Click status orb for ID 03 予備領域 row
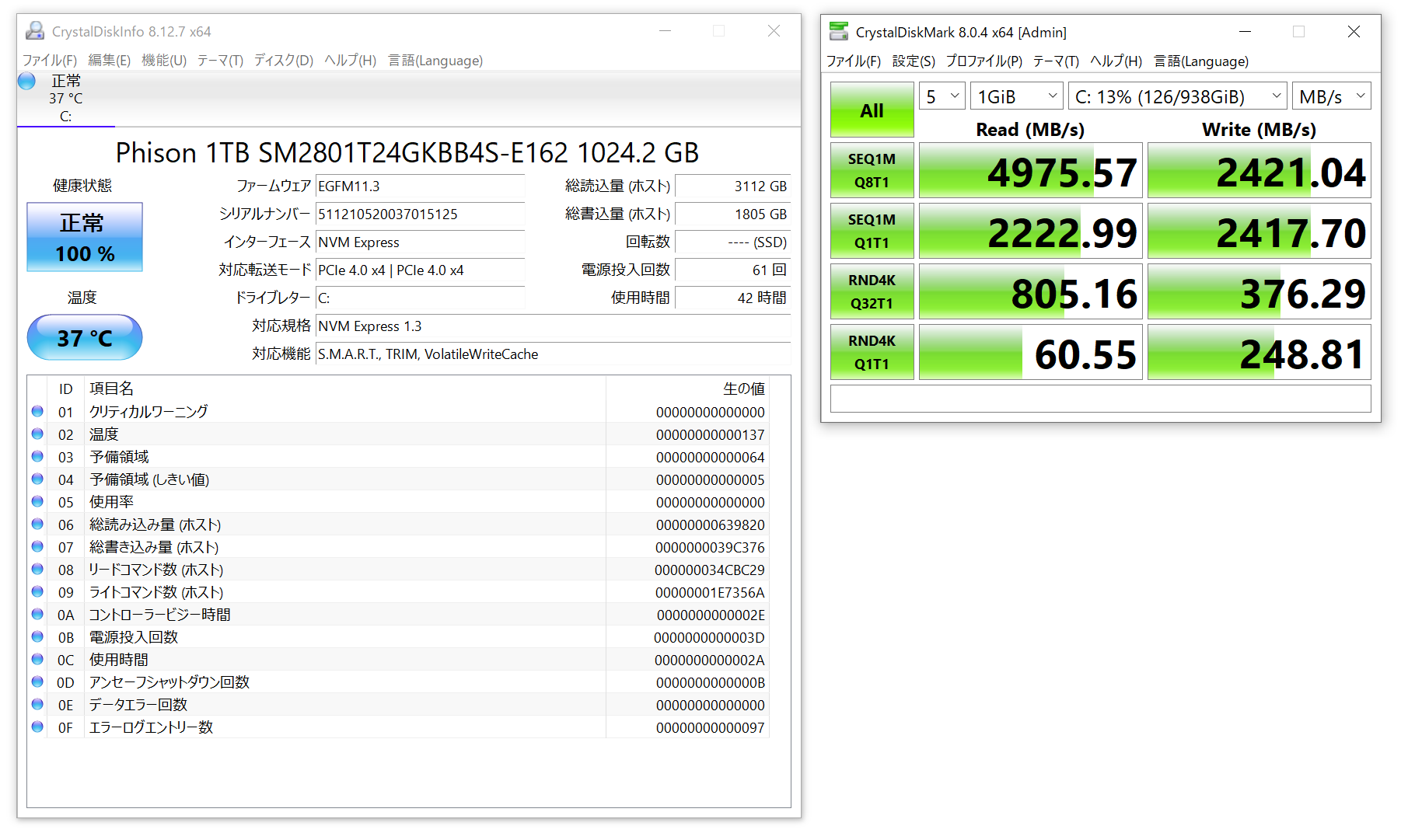The height and width of the screenshot is (840, 1401). pos(37,456)
